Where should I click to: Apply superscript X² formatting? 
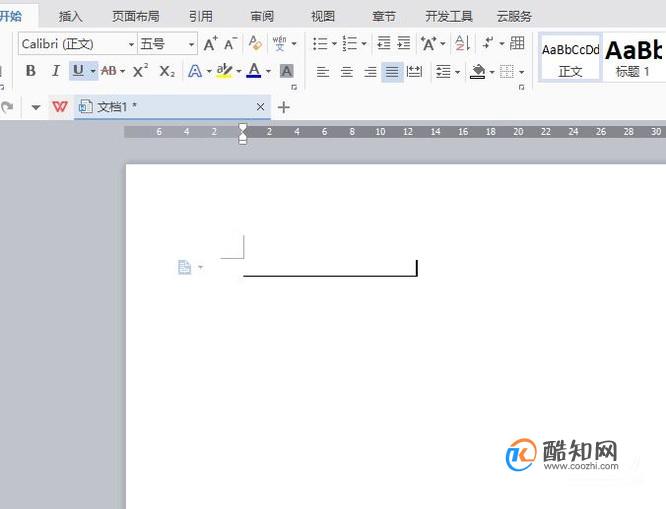[x=140, y=71]
